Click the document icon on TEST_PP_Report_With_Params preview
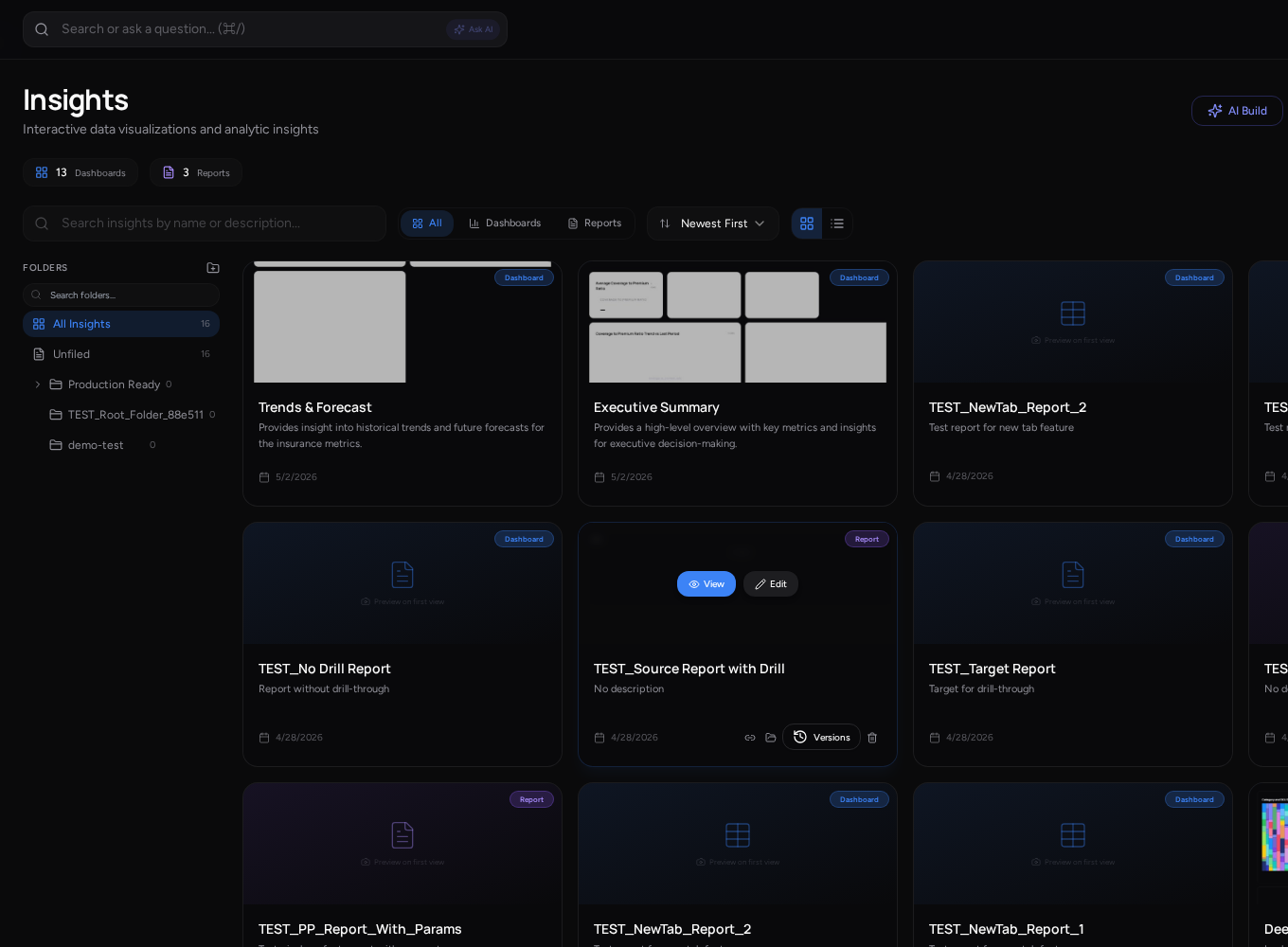Image resolution: width=1288 pixels, height=947 pixels. point(402,834)
